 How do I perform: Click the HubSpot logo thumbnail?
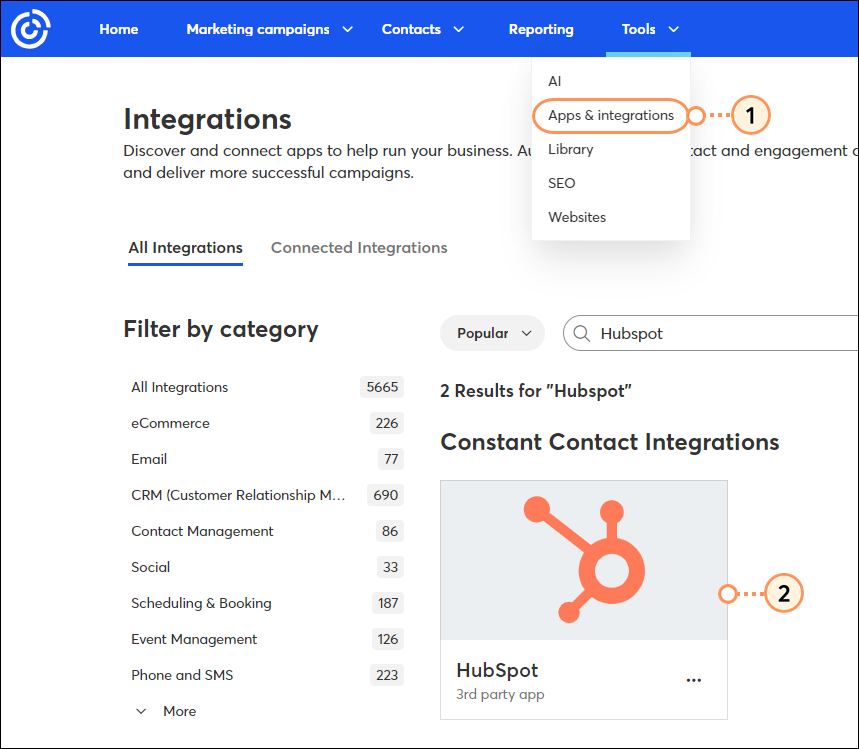tap(583, 560)
